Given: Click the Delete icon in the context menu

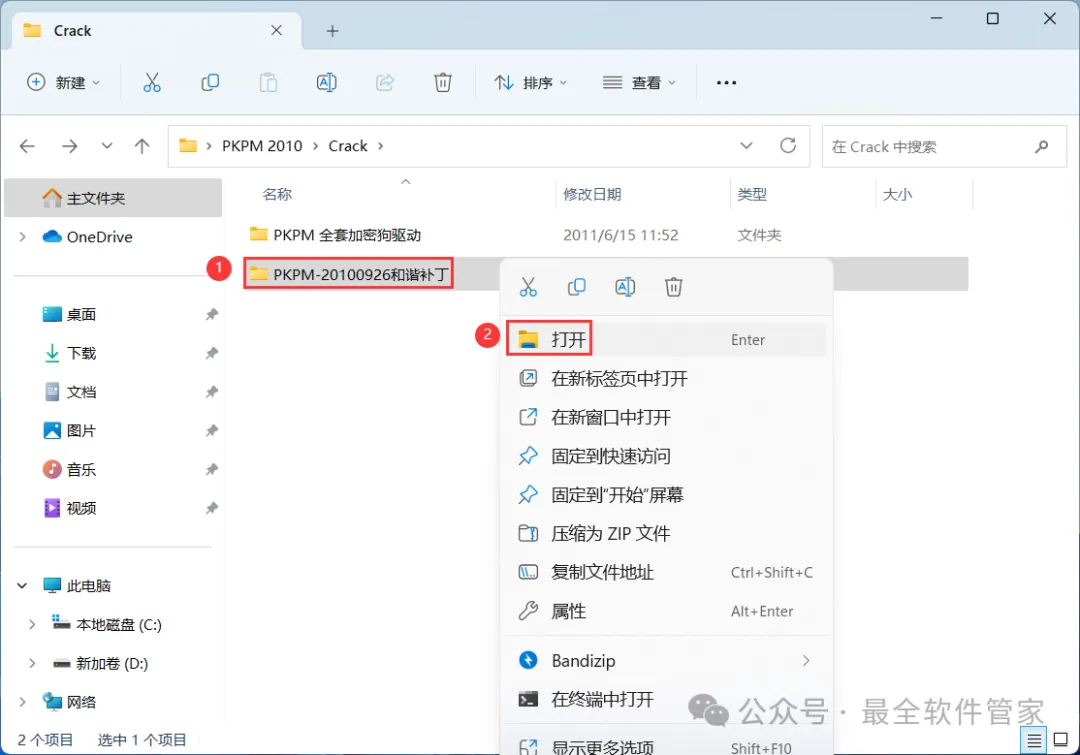Looking at the screenshot, I should (x=674, y=287).
